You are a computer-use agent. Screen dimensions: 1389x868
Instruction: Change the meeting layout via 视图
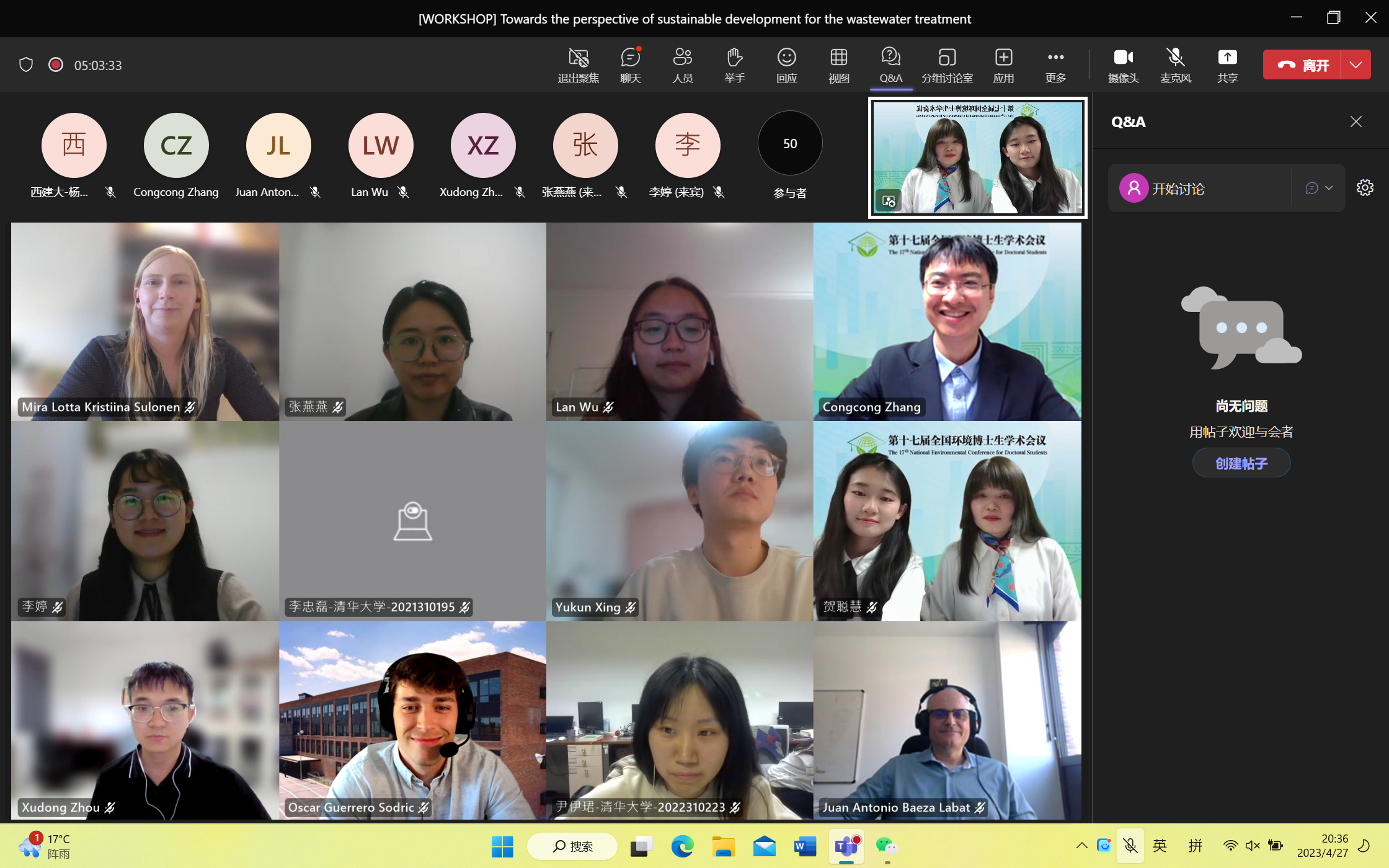838,64
